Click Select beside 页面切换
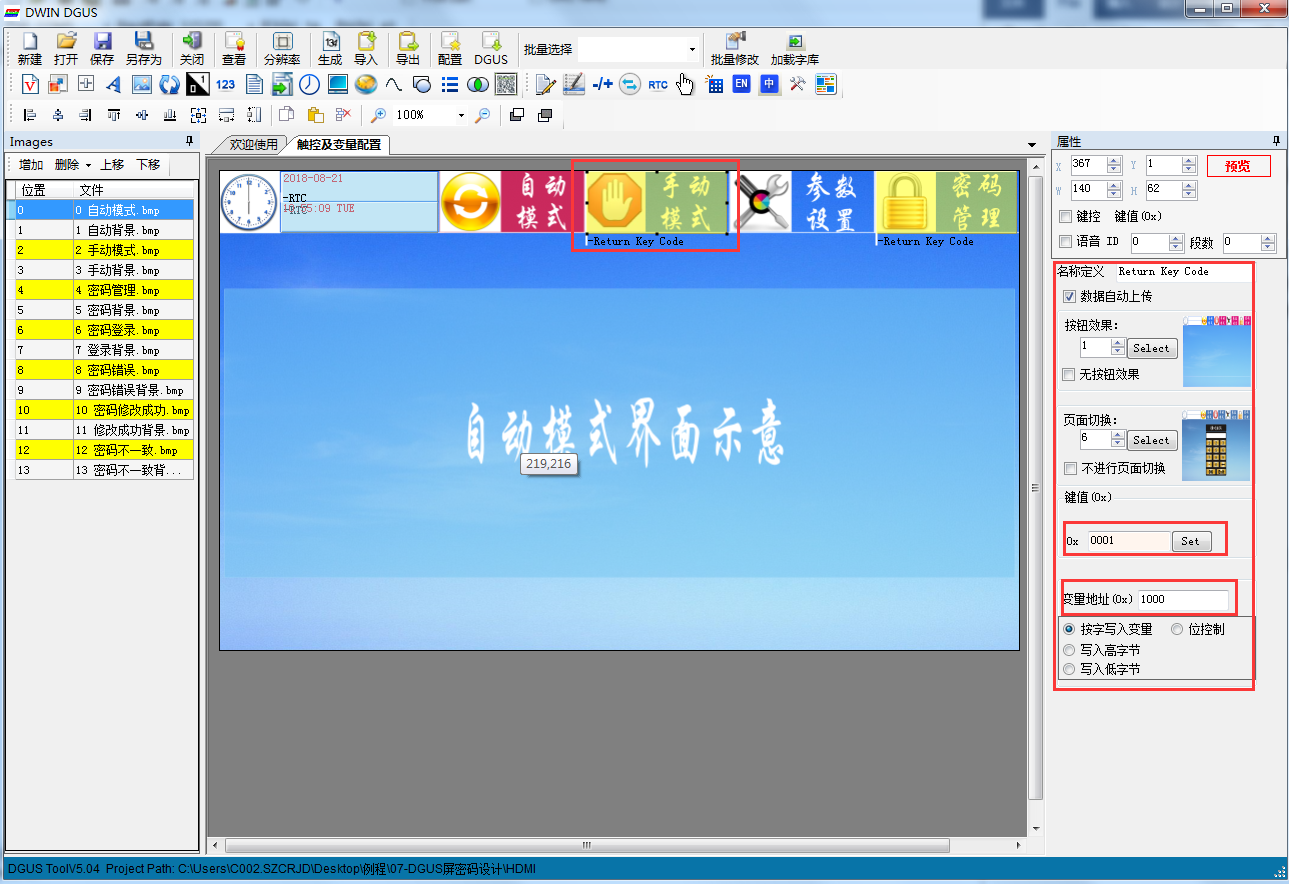1289x884 pixels. coord(1152,440)
